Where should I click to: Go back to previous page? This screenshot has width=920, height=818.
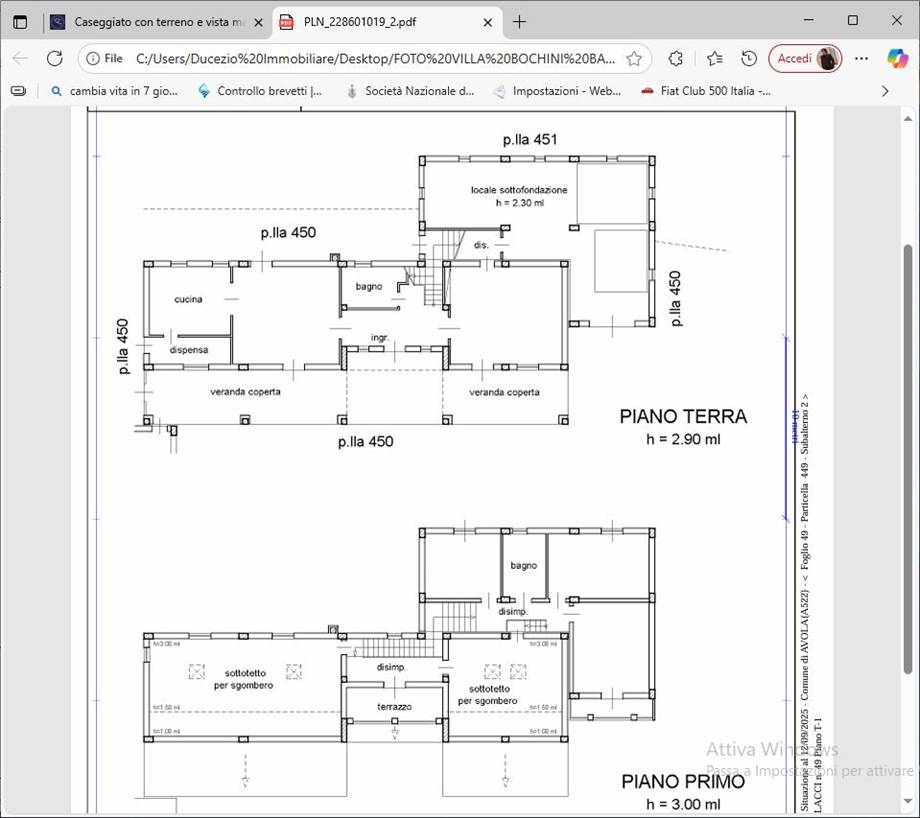click(x=20, y=58)
